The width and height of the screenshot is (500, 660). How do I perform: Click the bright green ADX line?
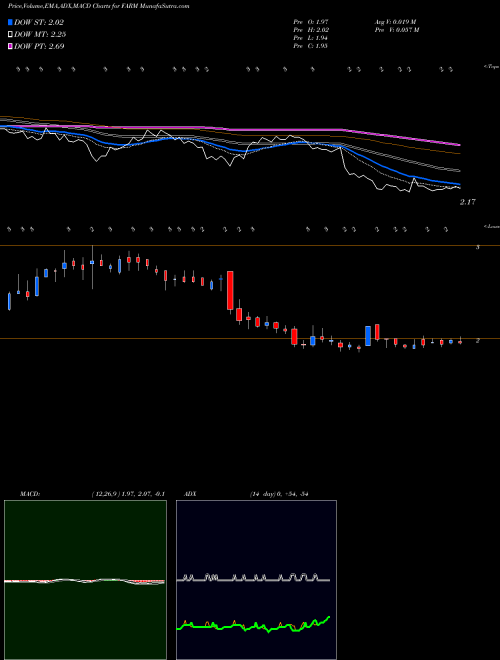[253, 626]
